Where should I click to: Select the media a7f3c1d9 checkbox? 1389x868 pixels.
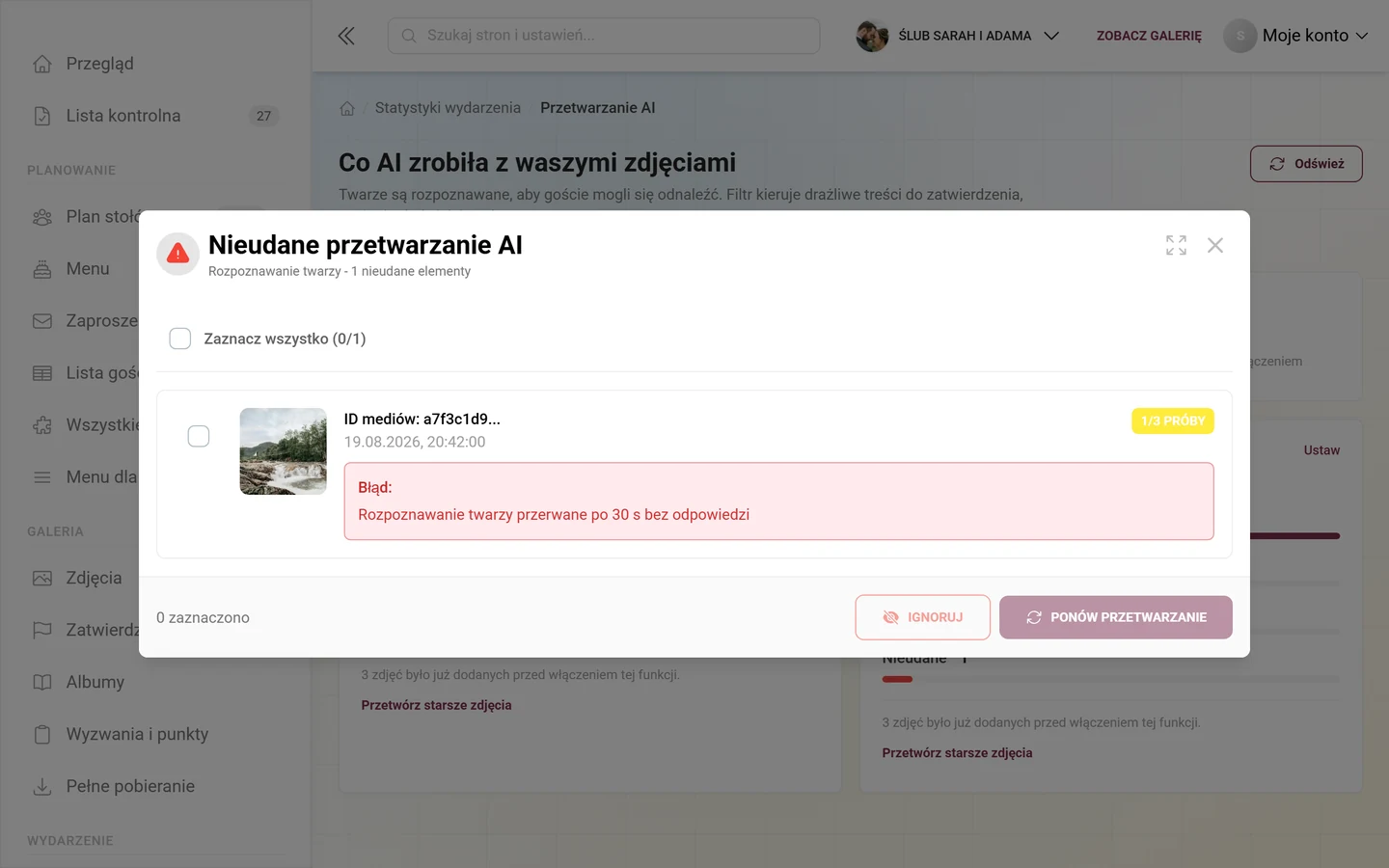pyautogui.click(x=199, y=436)
